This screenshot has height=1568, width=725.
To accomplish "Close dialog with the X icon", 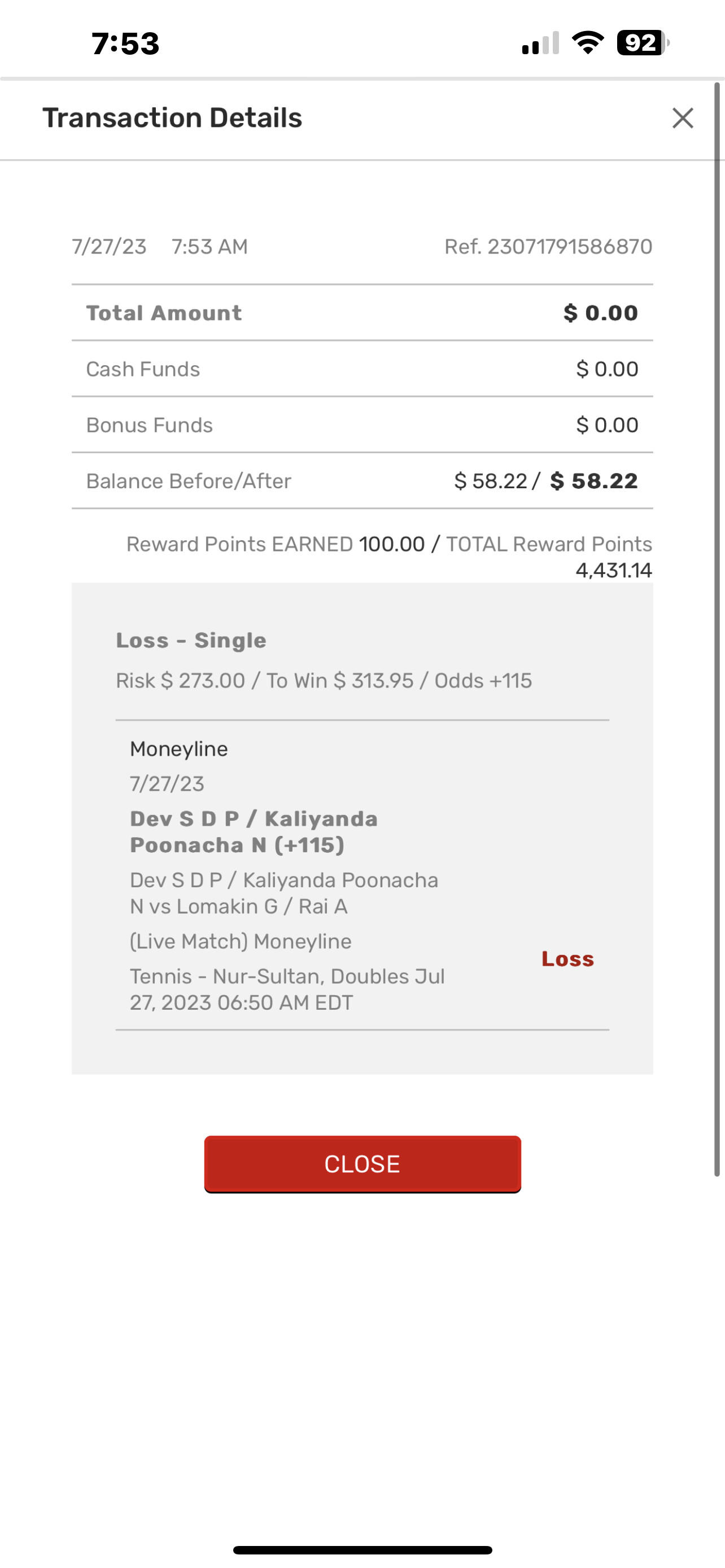I will tap(683, 118).
